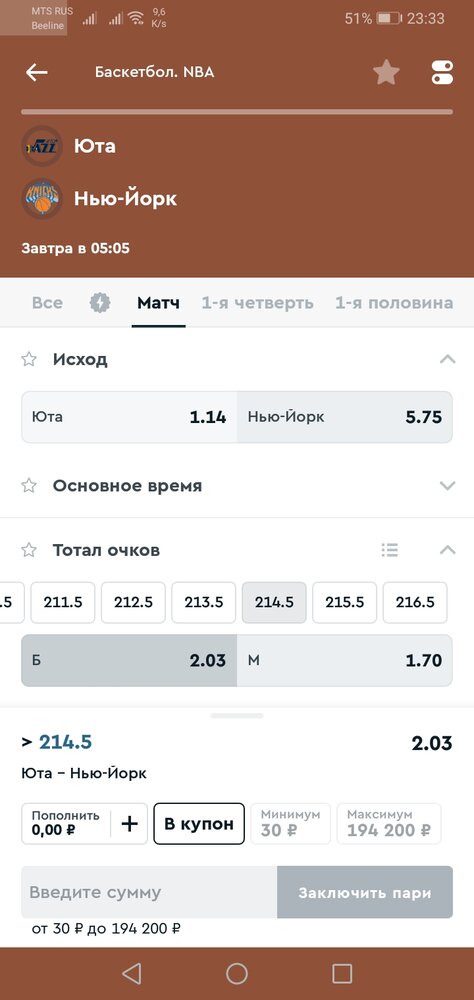Tap Android home circle button
The height and width of the screenshot is (1000, 474).
tap(237, 973)
